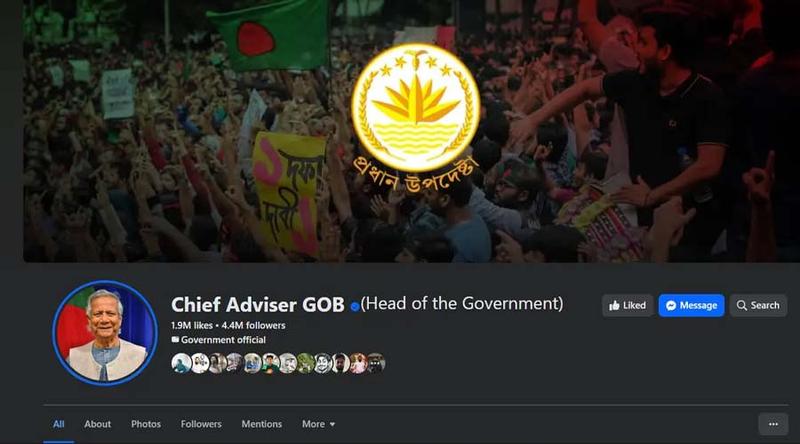The image size is (800, 444).
Task: Click the 4.4M followers link
Action: [254, 325]
